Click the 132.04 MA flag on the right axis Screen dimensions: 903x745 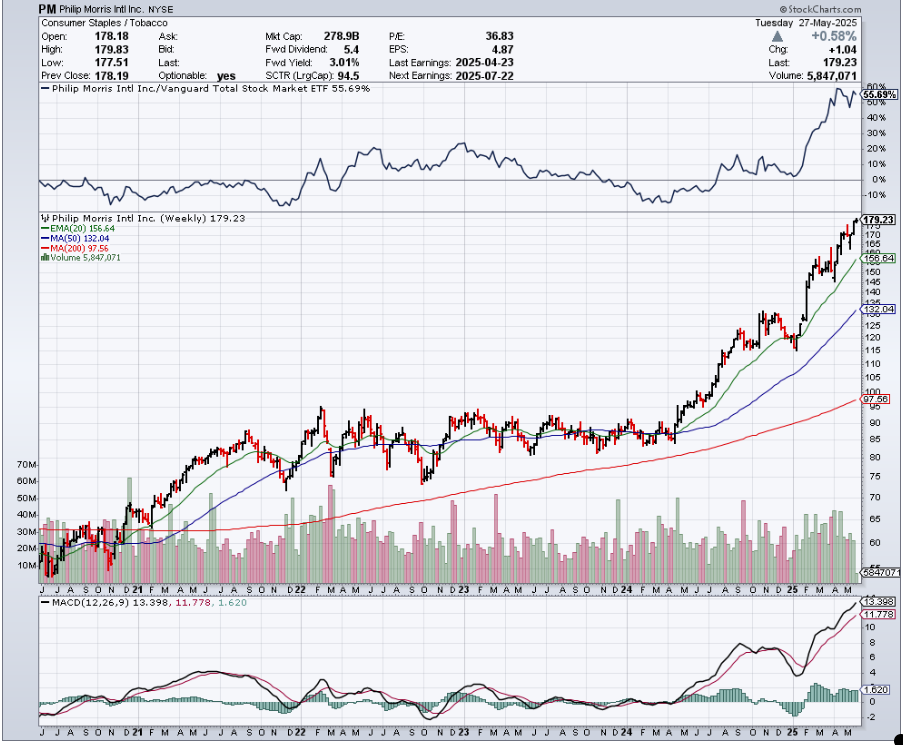(879, 309)
